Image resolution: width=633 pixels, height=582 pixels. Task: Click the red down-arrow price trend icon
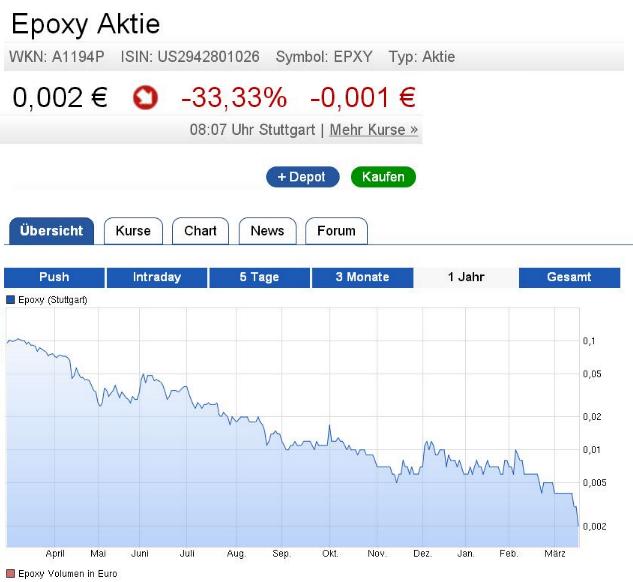click(145, 99)
